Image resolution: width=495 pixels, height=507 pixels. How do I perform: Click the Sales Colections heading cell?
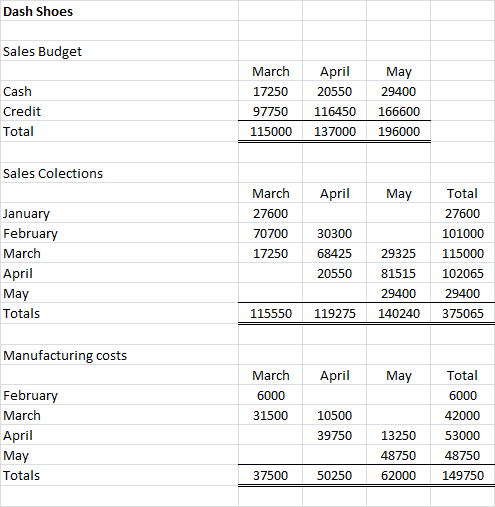(x=119, y=173)
